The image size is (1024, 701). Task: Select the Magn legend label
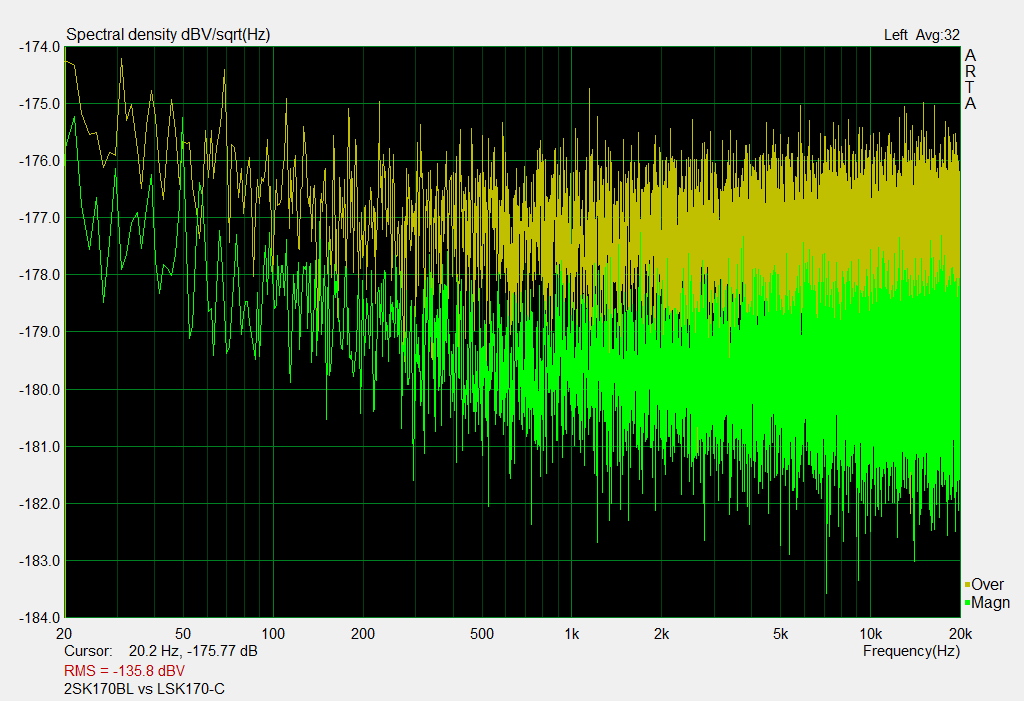[x=991, y=602]
